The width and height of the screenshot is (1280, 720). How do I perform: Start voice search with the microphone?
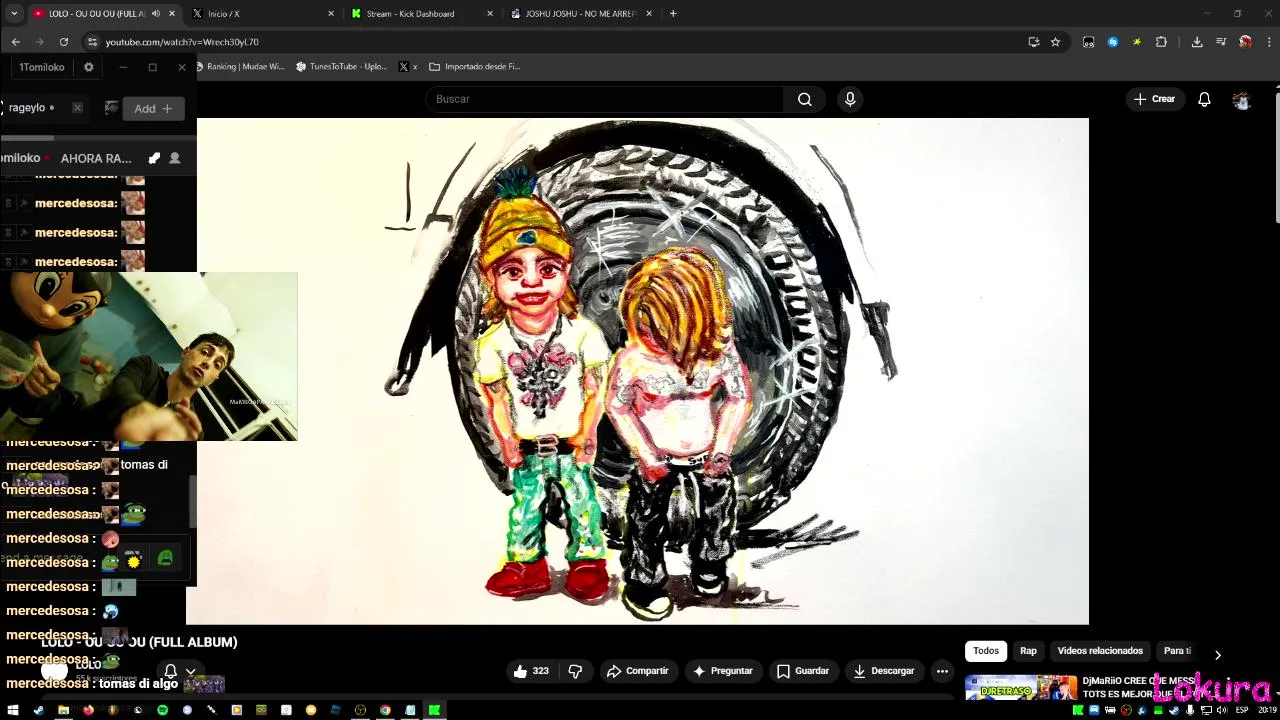click(x=850, y=99)
